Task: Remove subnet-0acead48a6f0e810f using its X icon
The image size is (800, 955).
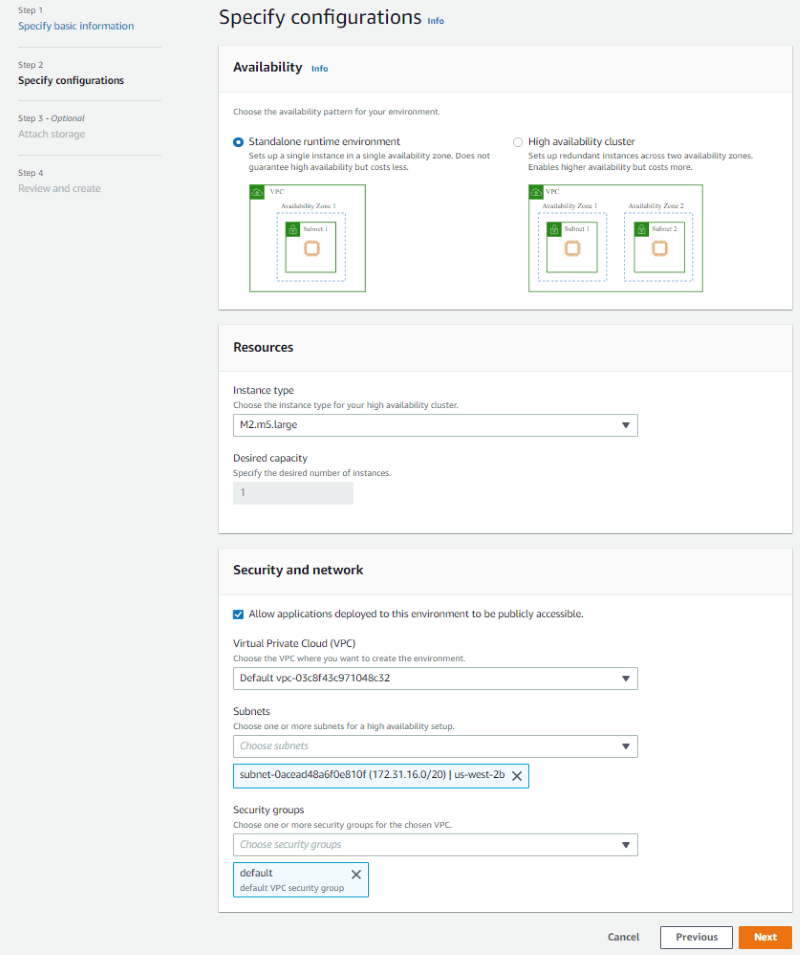Action: click(x=517, y=776)
